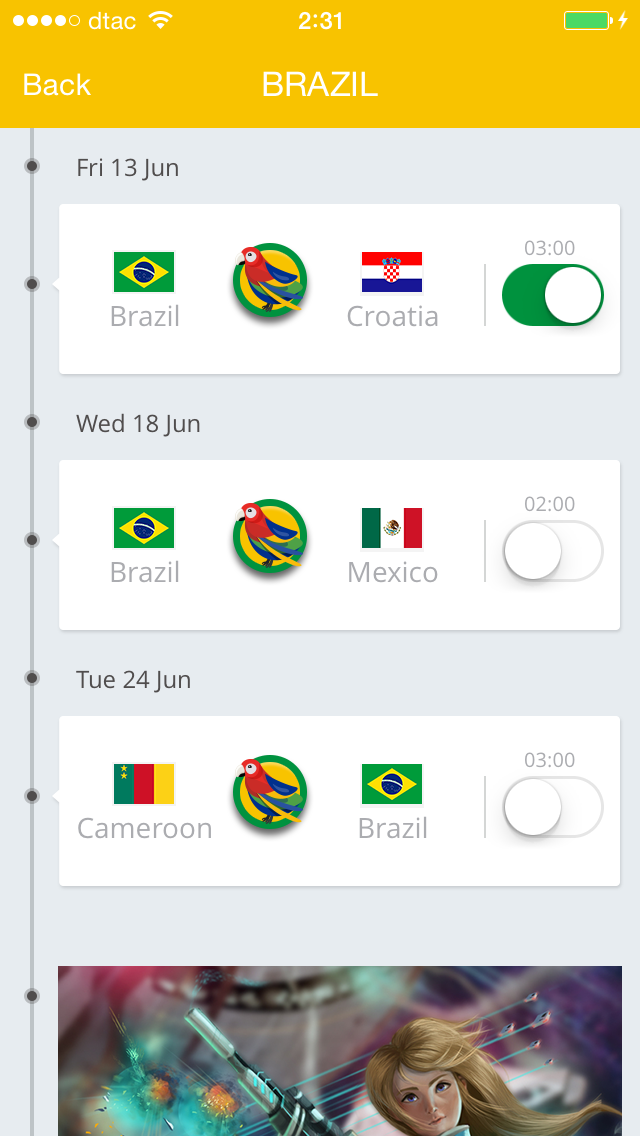Tap the Brazil flag in the Mexico match

click(x=144, y=528)
